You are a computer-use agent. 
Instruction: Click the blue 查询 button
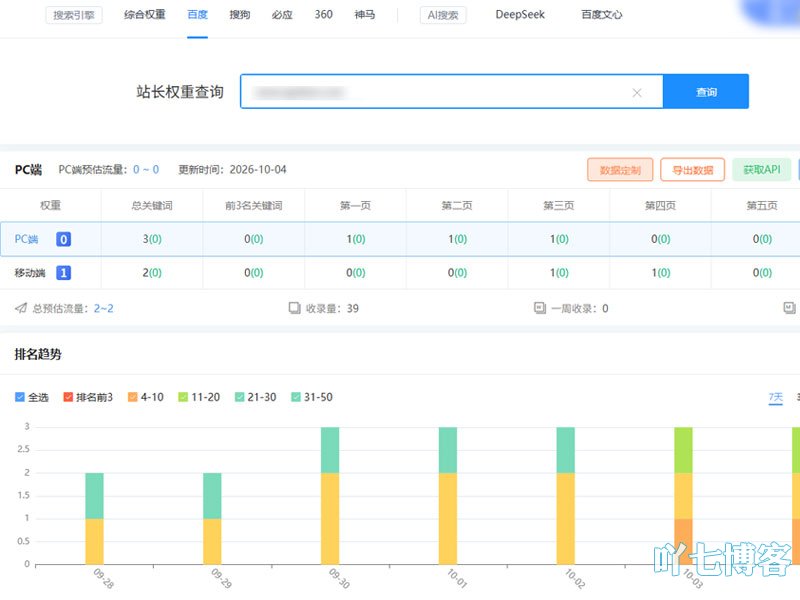tap(706, 92)
